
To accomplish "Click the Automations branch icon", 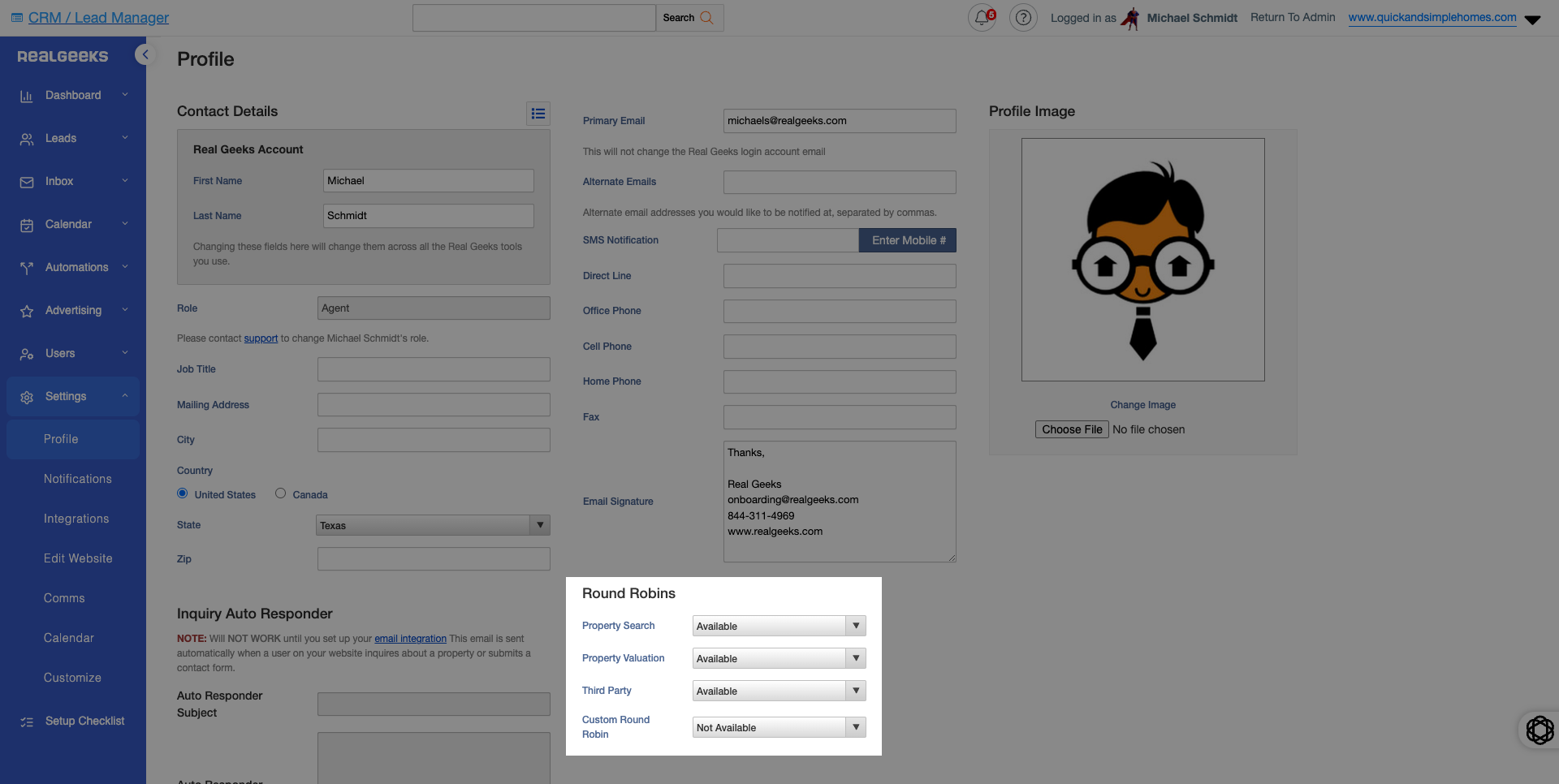I will coord(27,268).
